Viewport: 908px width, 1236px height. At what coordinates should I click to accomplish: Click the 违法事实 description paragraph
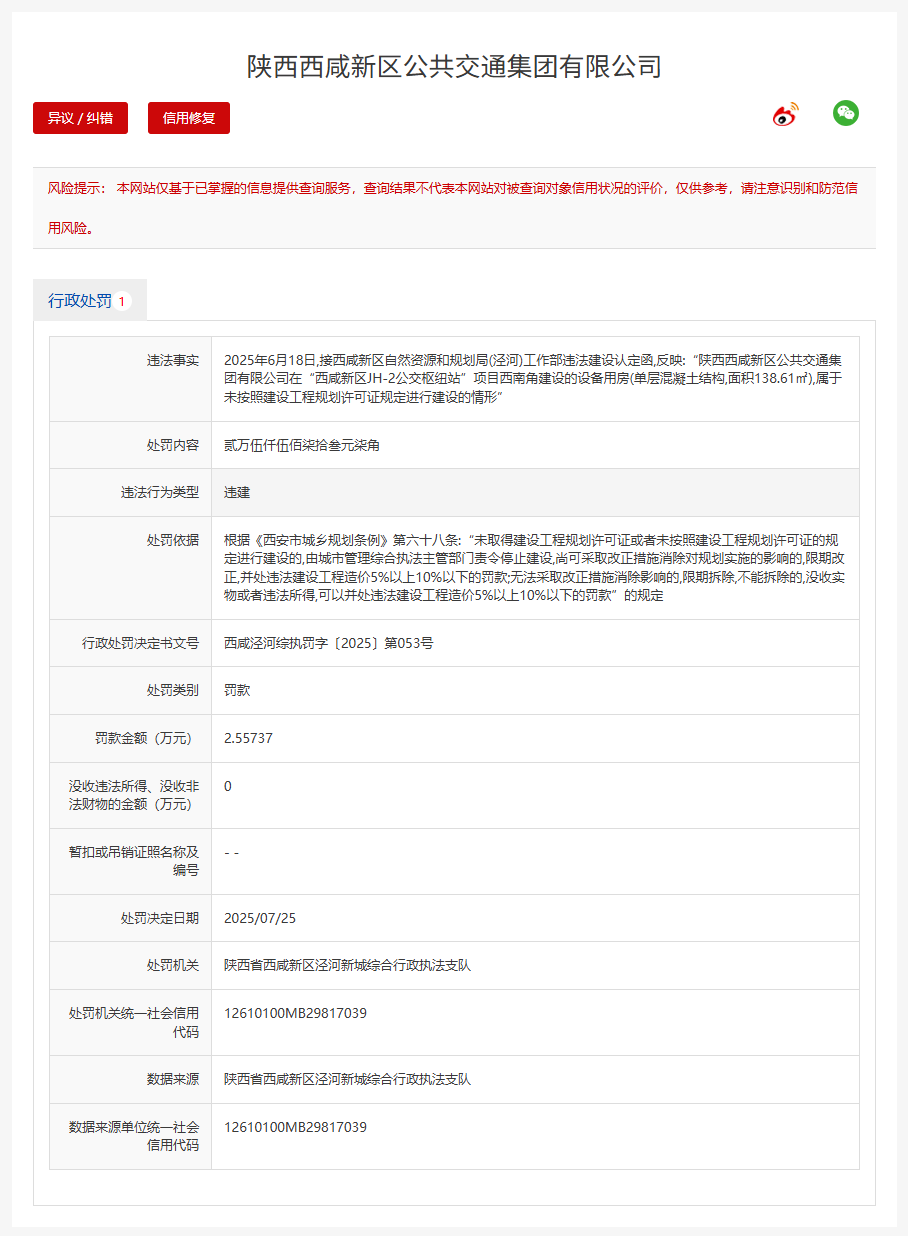pos(535,379)
